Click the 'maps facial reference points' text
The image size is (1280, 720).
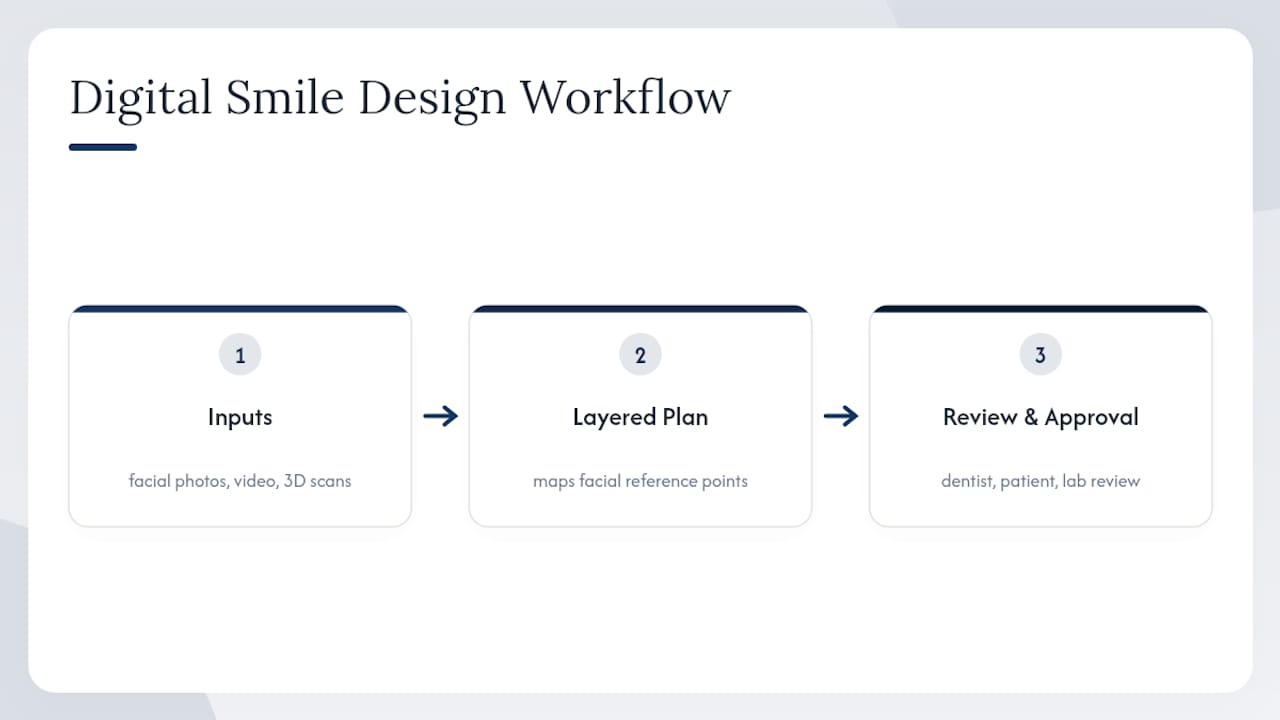[640, 481]
